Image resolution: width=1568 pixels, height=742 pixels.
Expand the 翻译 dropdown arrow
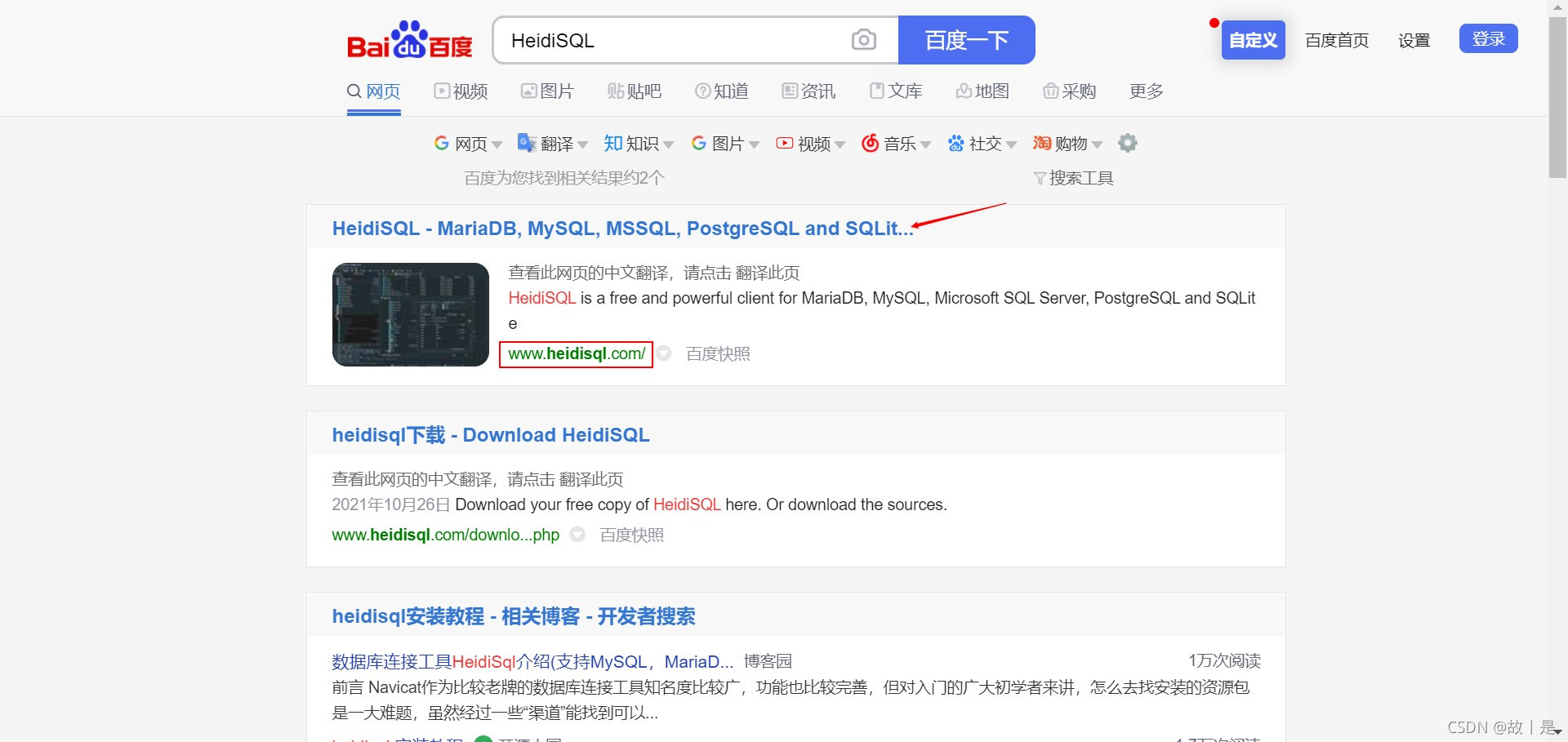[x=582, y=145]
